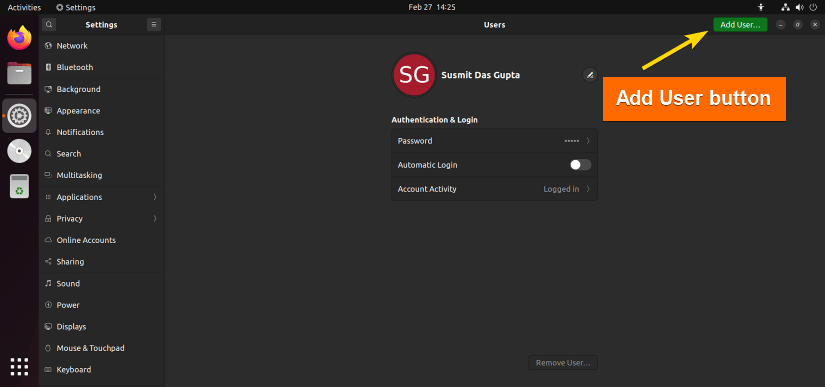Open Displays settings

(102, 327)
